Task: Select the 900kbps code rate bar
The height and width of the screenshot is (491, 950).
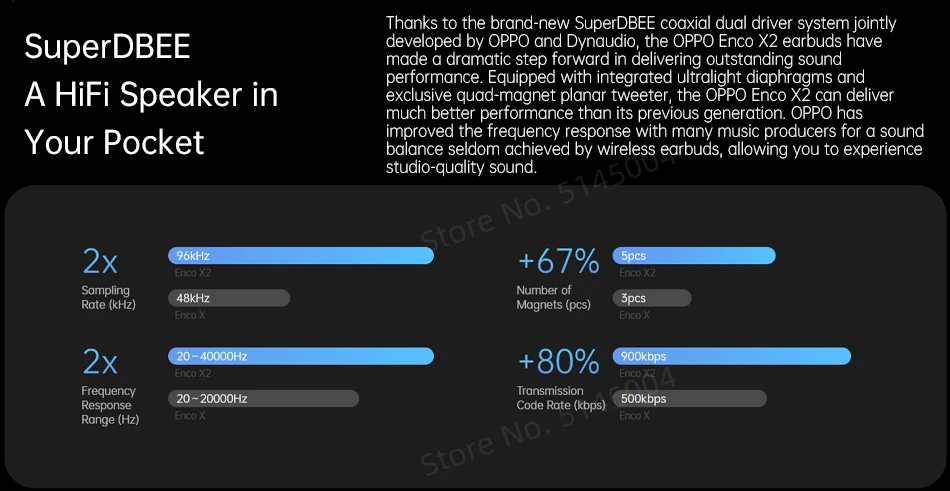Action: pyautogui.click(x=732, y=356)
